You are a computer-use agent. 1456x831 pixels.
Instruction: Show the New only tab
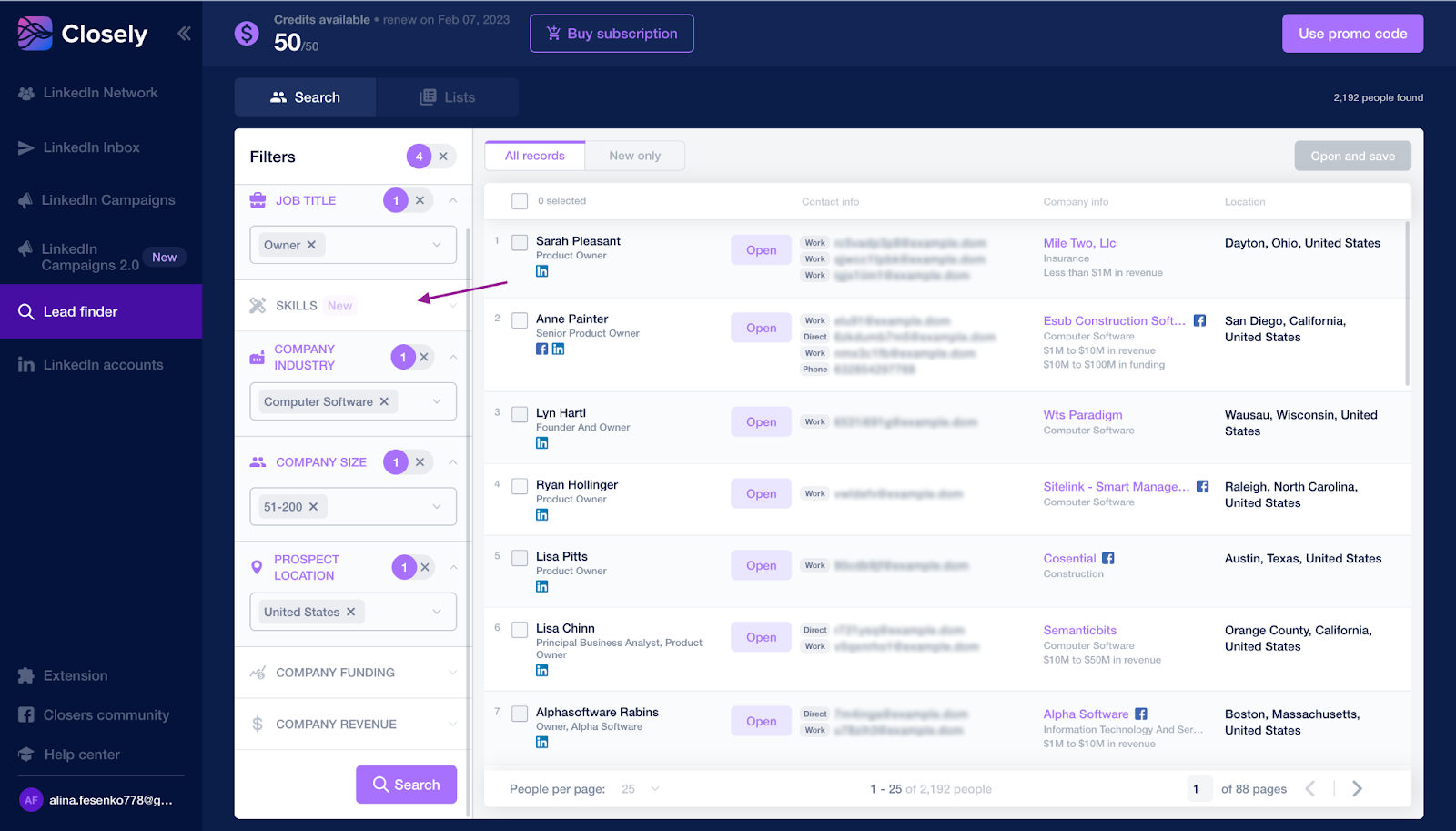tap(635, 156)
